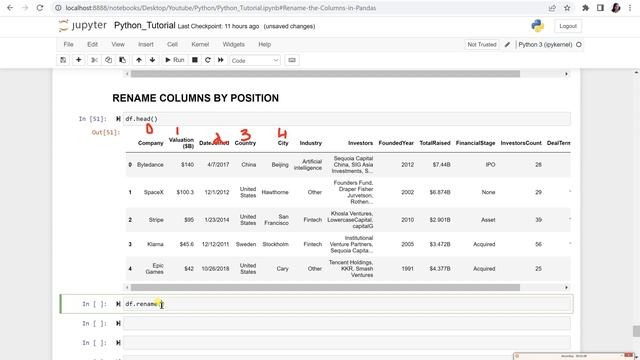Click the RENAME COLUMNS BY POSITION heading
This screenshot has width=640, height=360.
(x=196, y=98)
